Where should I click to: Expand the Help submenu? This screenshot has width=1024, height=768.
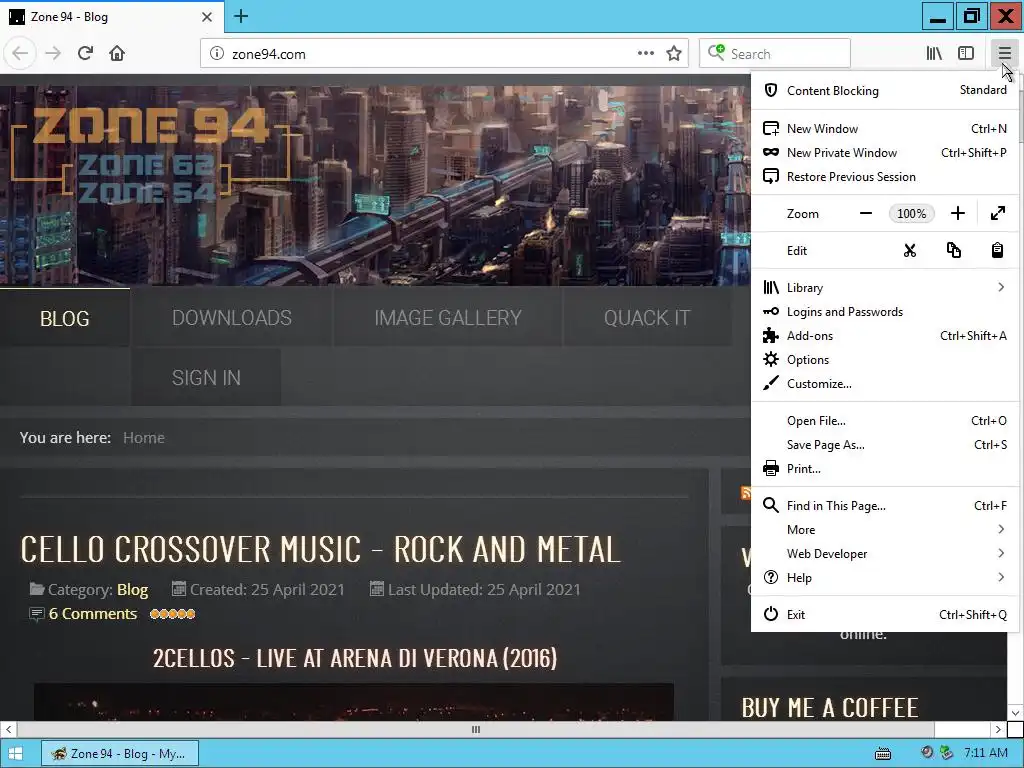click(x=885, y=578)
